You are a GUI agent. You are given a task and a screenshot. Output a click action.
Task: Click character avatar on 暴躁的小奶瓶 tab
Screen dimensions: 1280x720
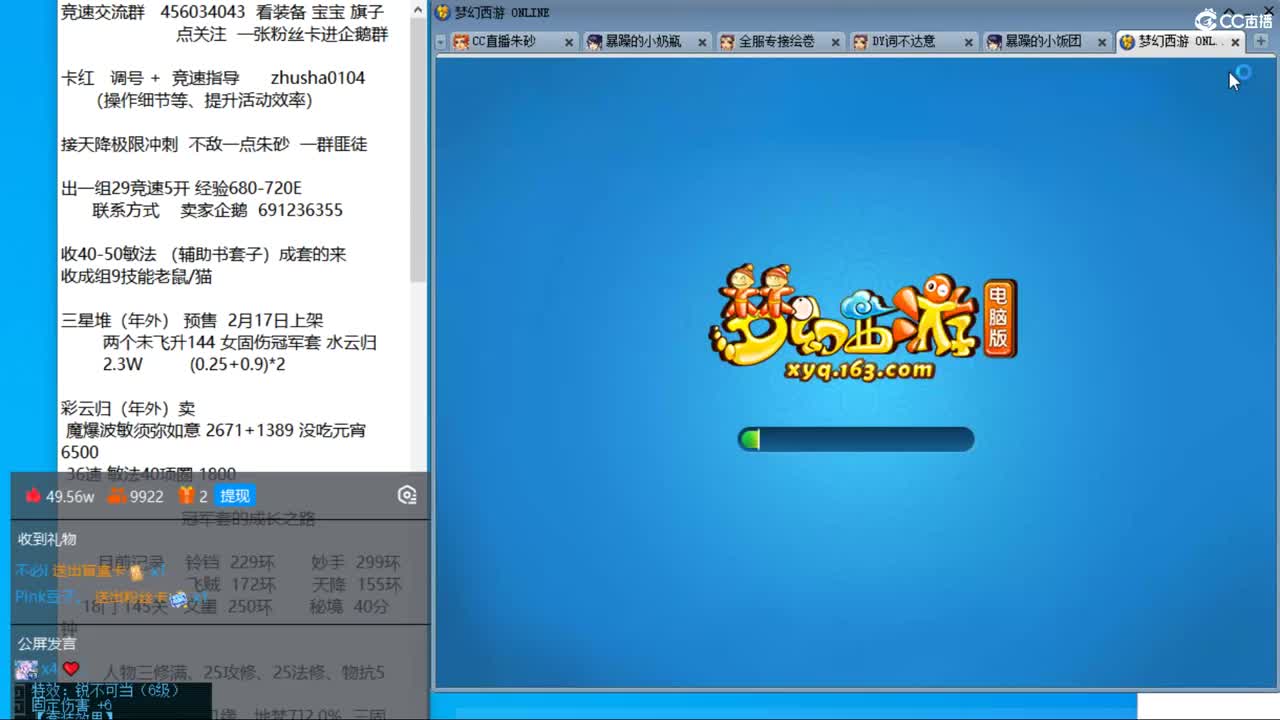point(594,42)
